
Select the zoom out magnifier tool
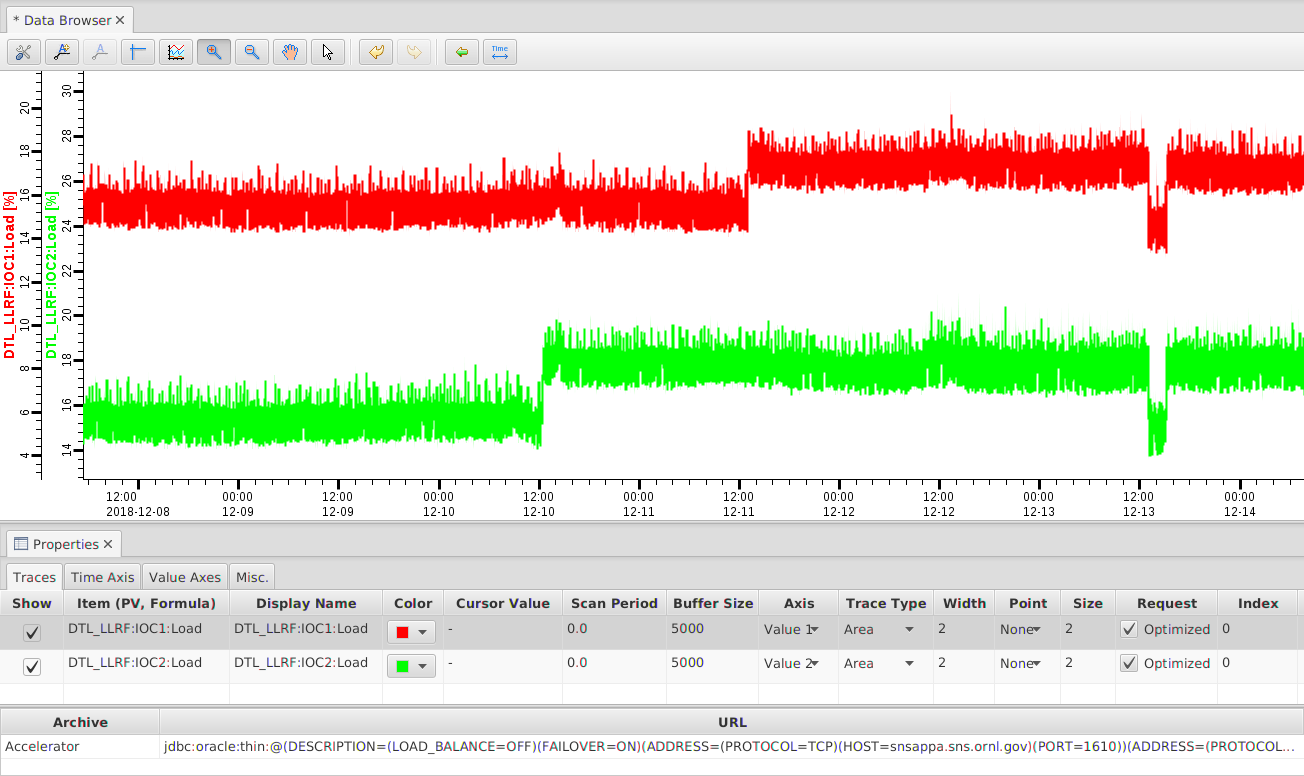[252, 52]
